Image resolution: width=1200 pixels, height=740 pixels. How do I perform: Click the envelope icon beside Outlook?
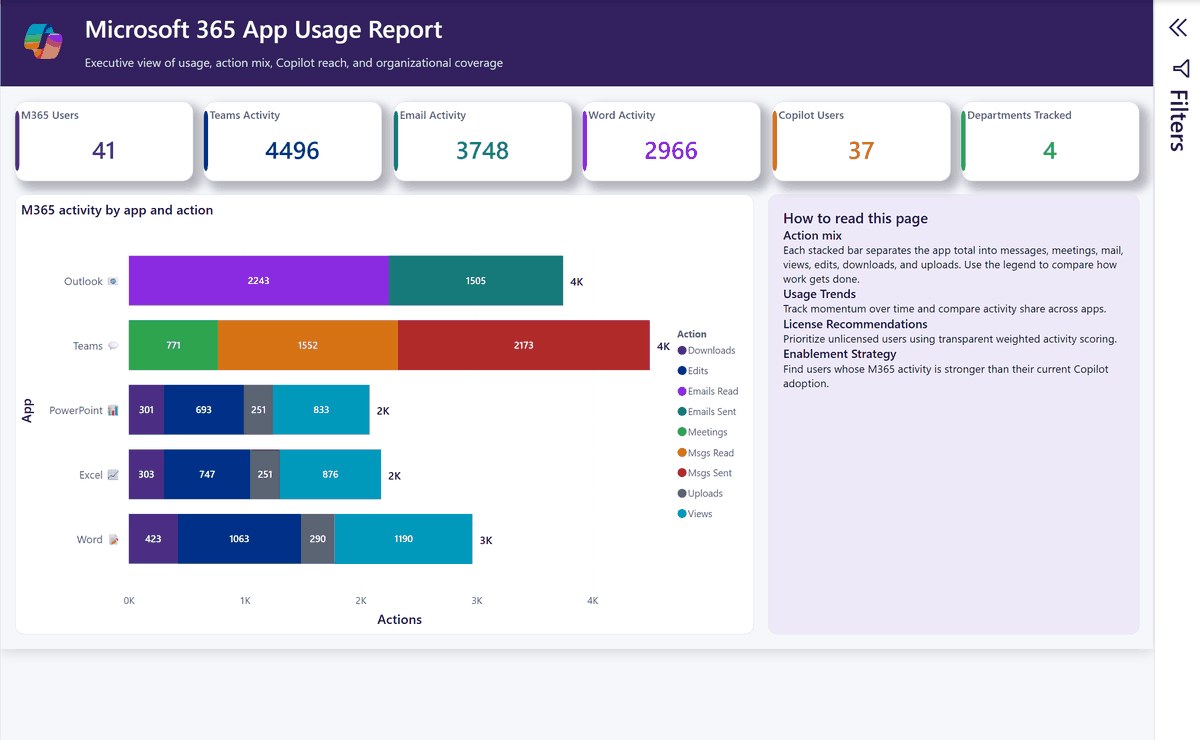(x=113, y=282)
